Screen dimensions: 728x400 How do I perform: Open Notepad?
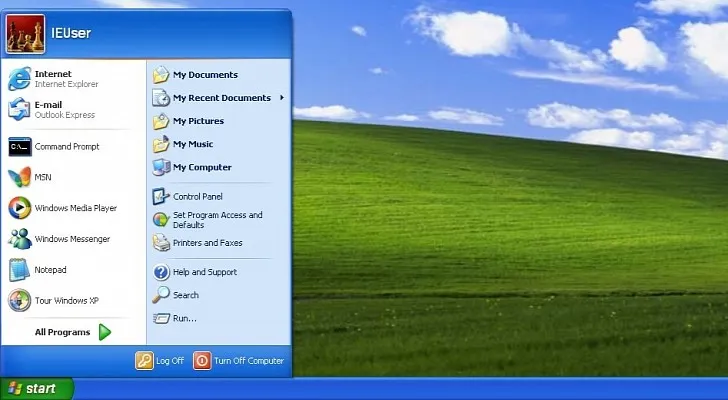pyautogui.click(x=50, y=270)
